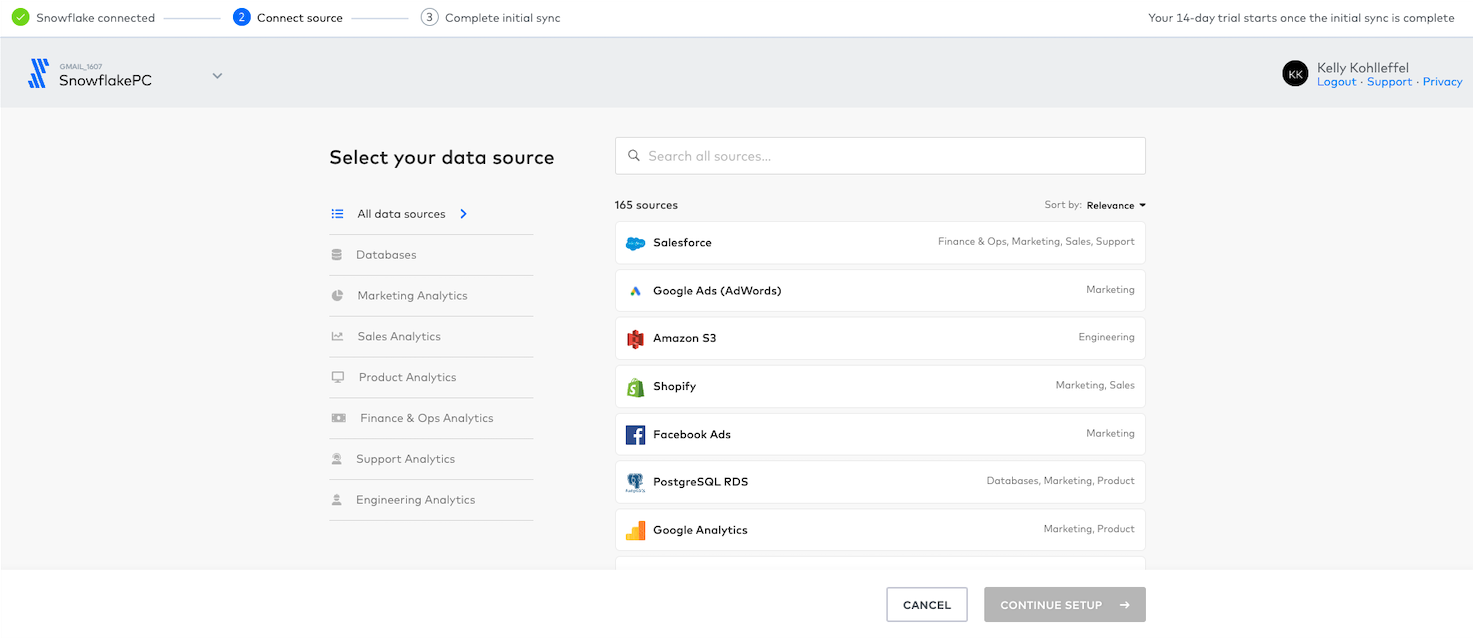Click PostgreSQL RDS Databases, Marketing, Product tags

[x=1061, y=481]
